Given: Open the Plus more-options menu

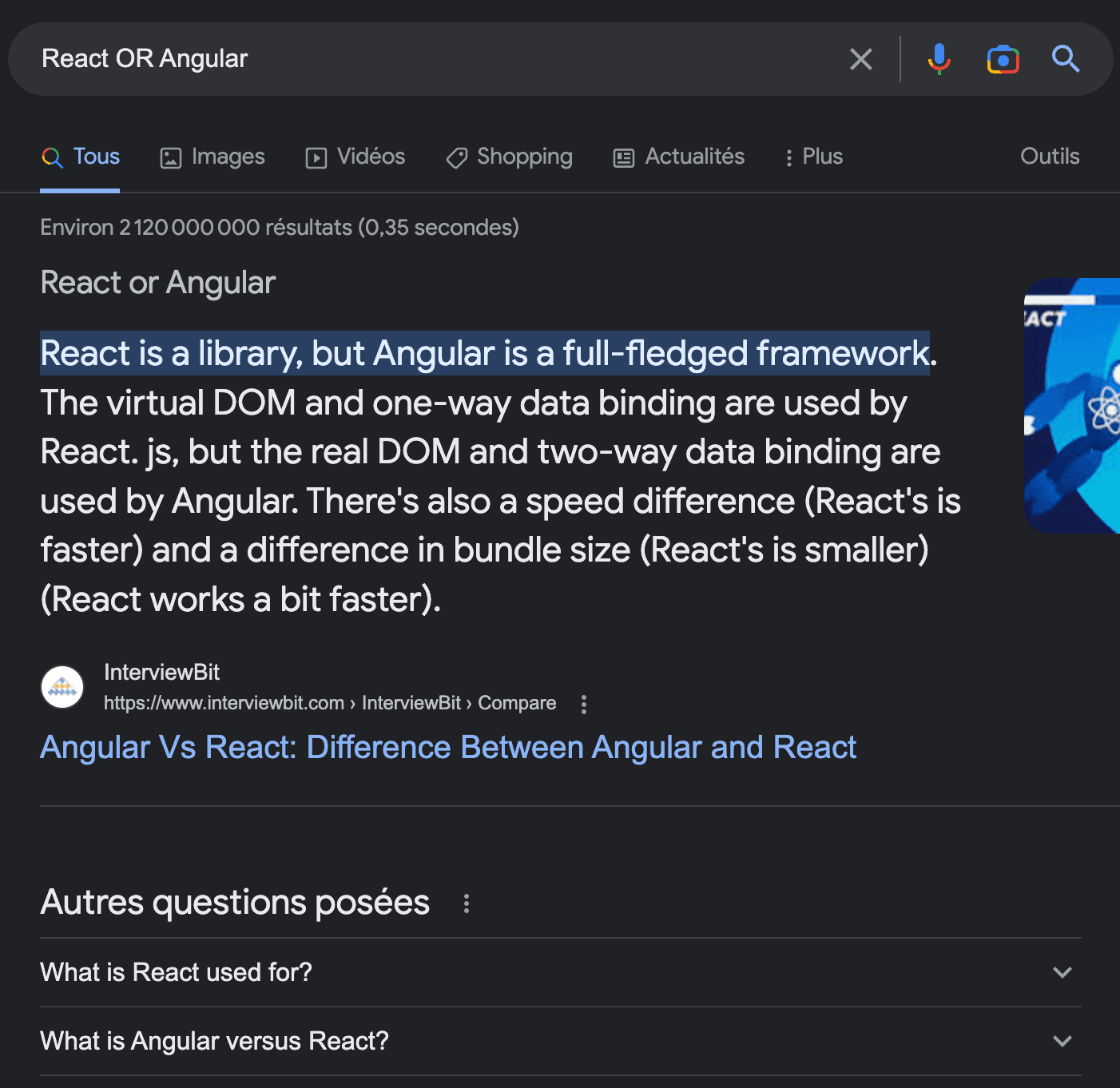Looking at the screenshot, I should coord(813,157).
